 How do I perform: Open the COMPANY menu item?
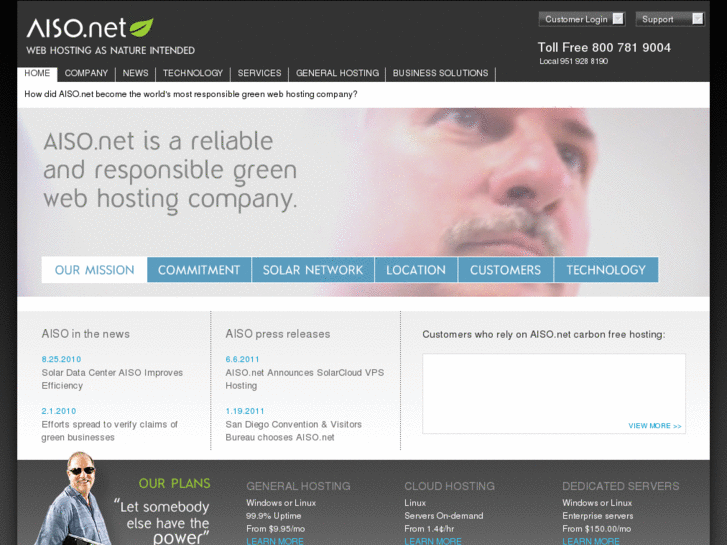86,73
